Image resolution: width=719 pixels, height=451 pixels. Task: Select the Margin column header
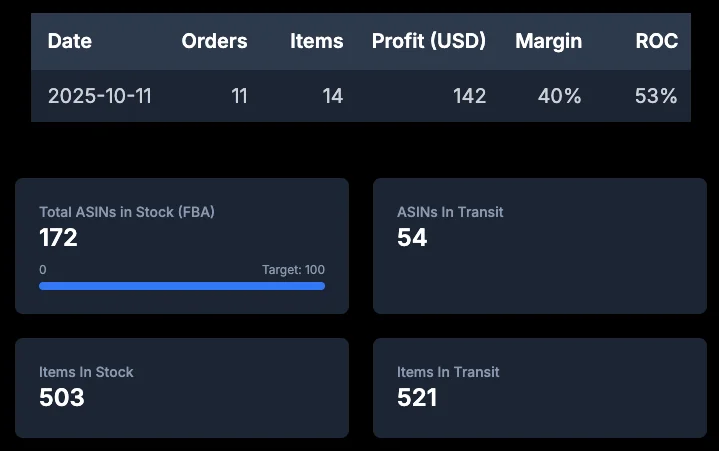[x=548, y=41]
